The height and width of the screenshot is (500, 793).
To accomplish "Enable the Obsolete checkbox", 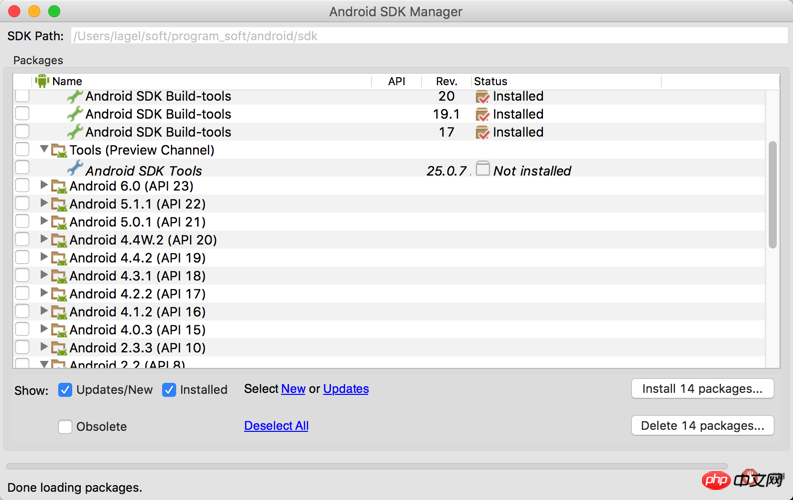I will tap(65, 427).
